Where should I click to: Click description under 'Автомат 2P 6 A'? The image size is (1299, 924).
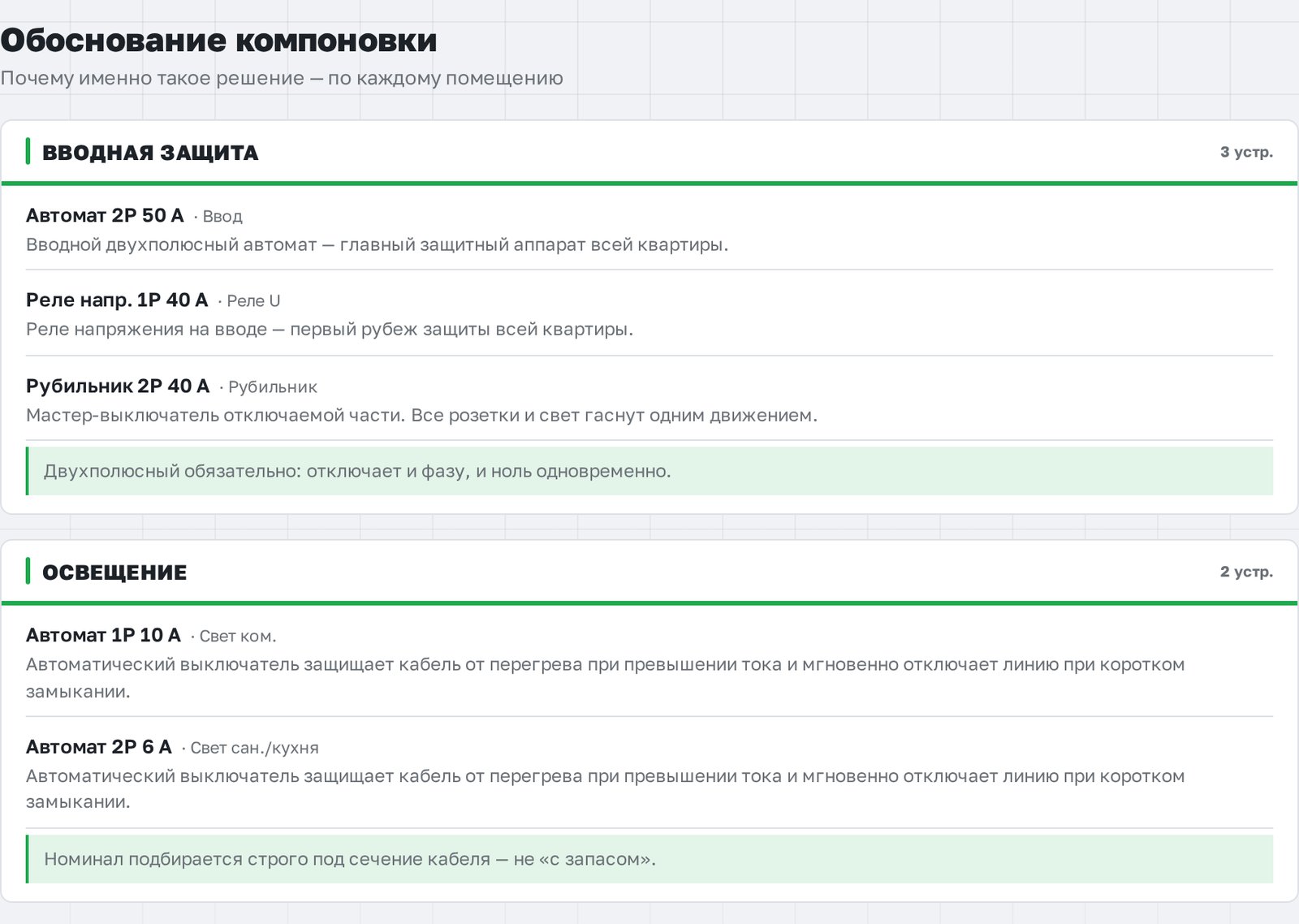[x=605, y=789]
